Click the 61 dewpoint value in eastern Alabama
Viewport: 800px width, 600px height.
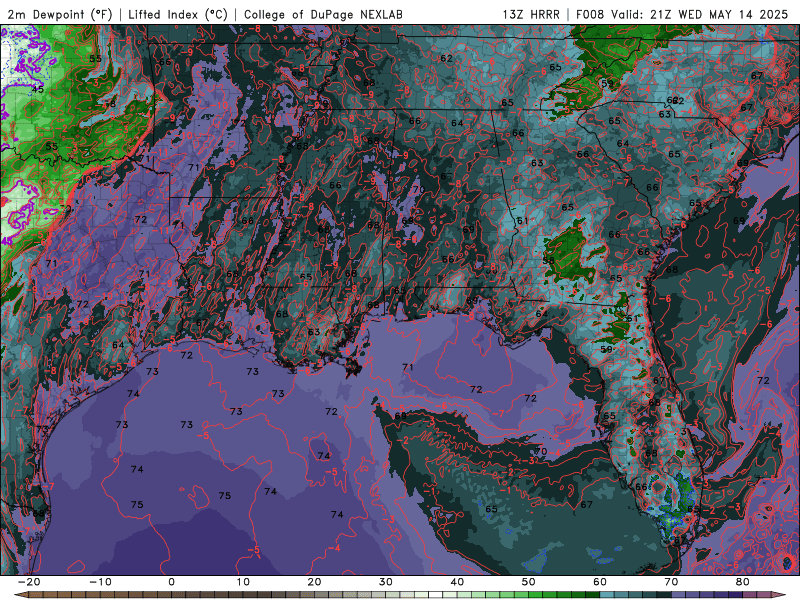[x=522, y=221]
